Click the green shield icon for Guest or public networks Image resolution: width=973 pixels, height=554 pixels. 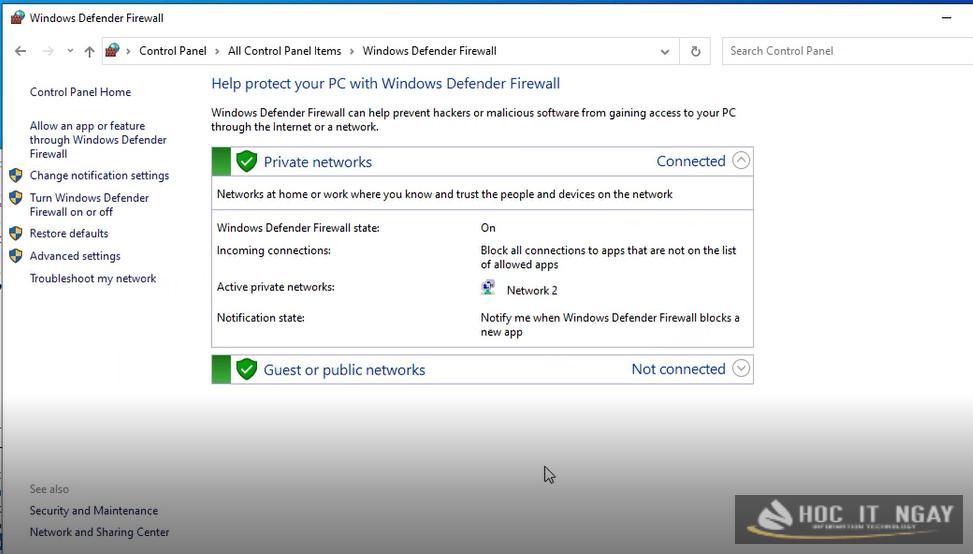coord(246,369)
